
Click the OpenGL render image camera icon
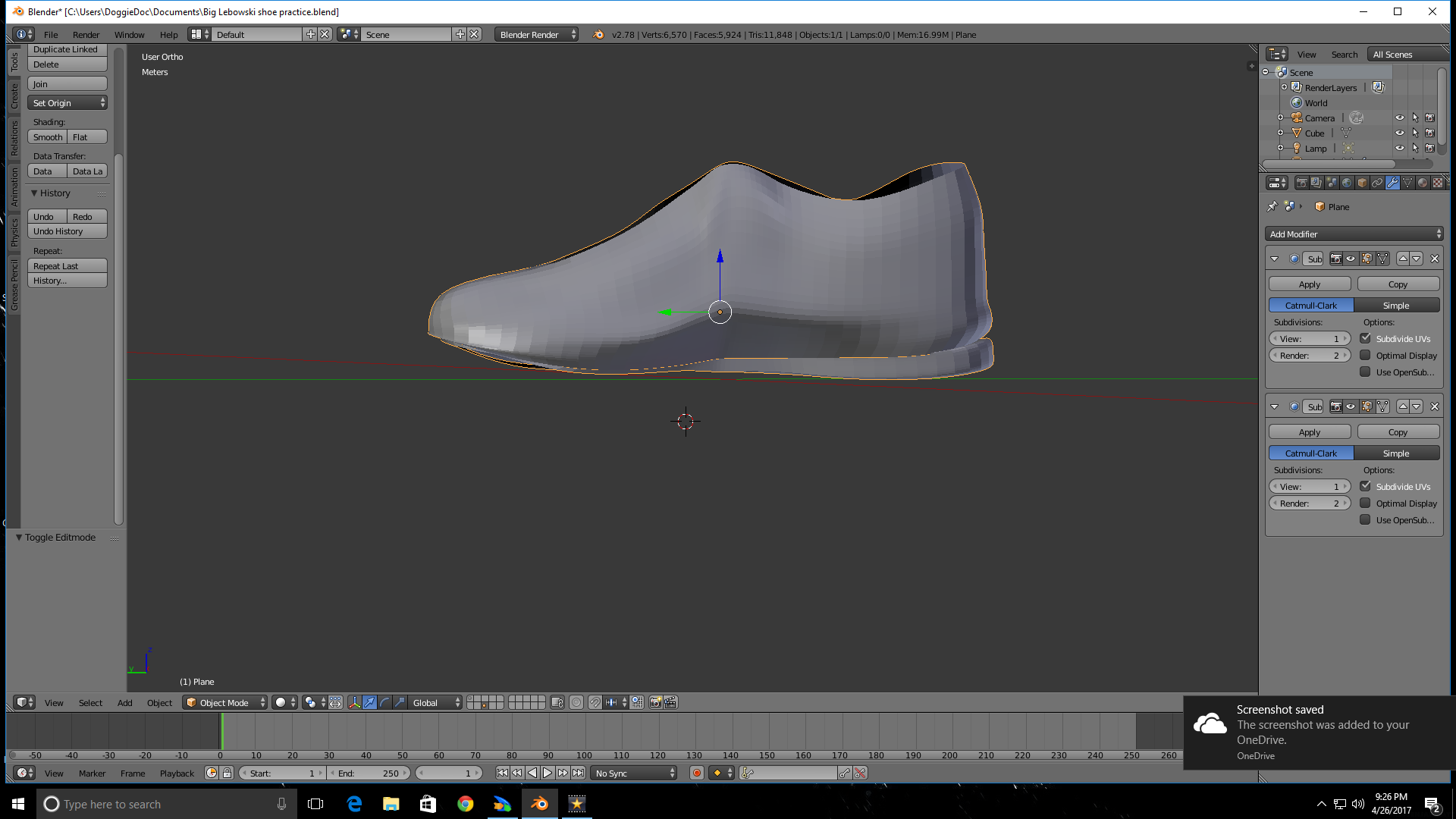tap(656, 703)
